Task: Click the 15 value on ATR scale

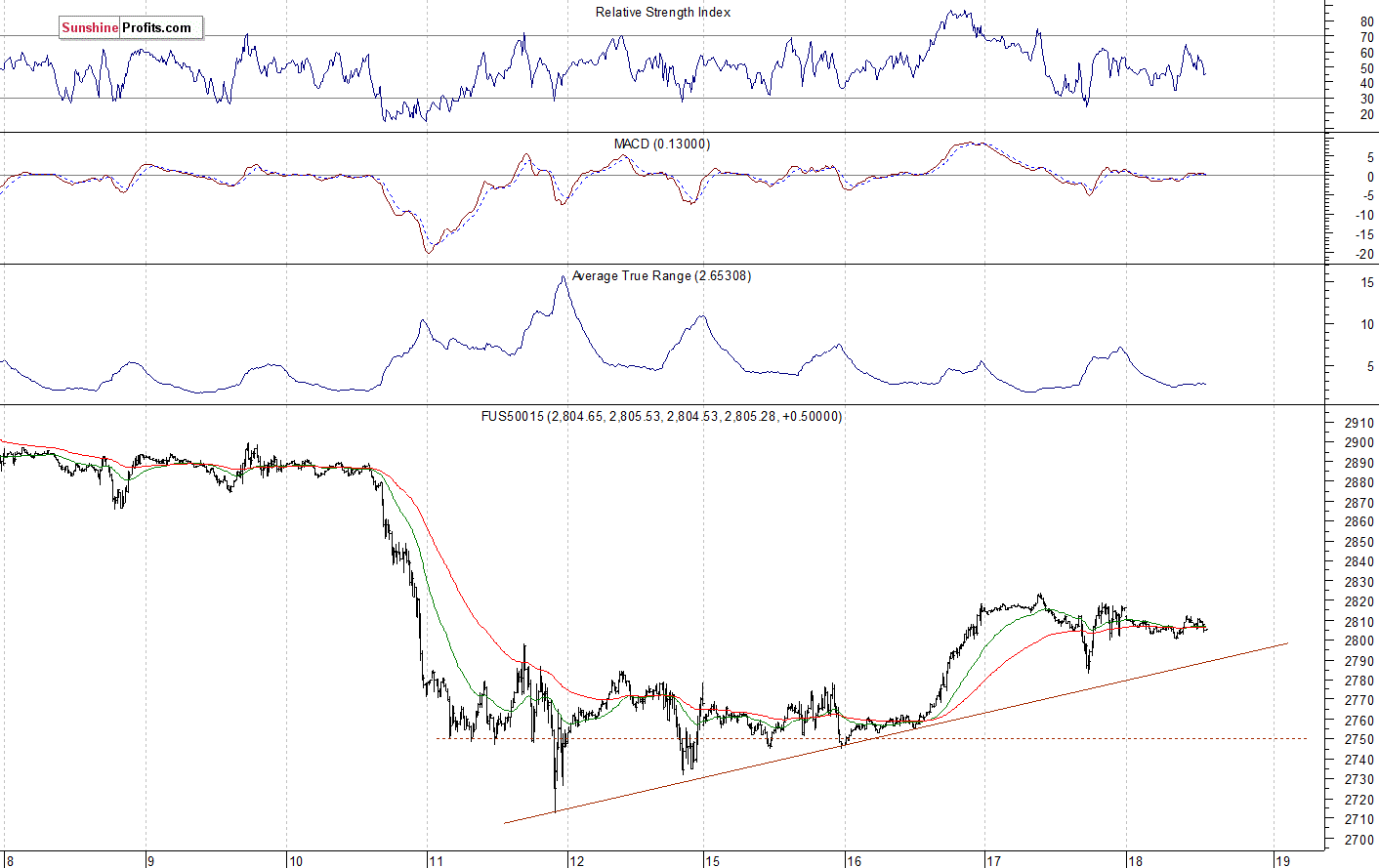Action: point(1367,282)
